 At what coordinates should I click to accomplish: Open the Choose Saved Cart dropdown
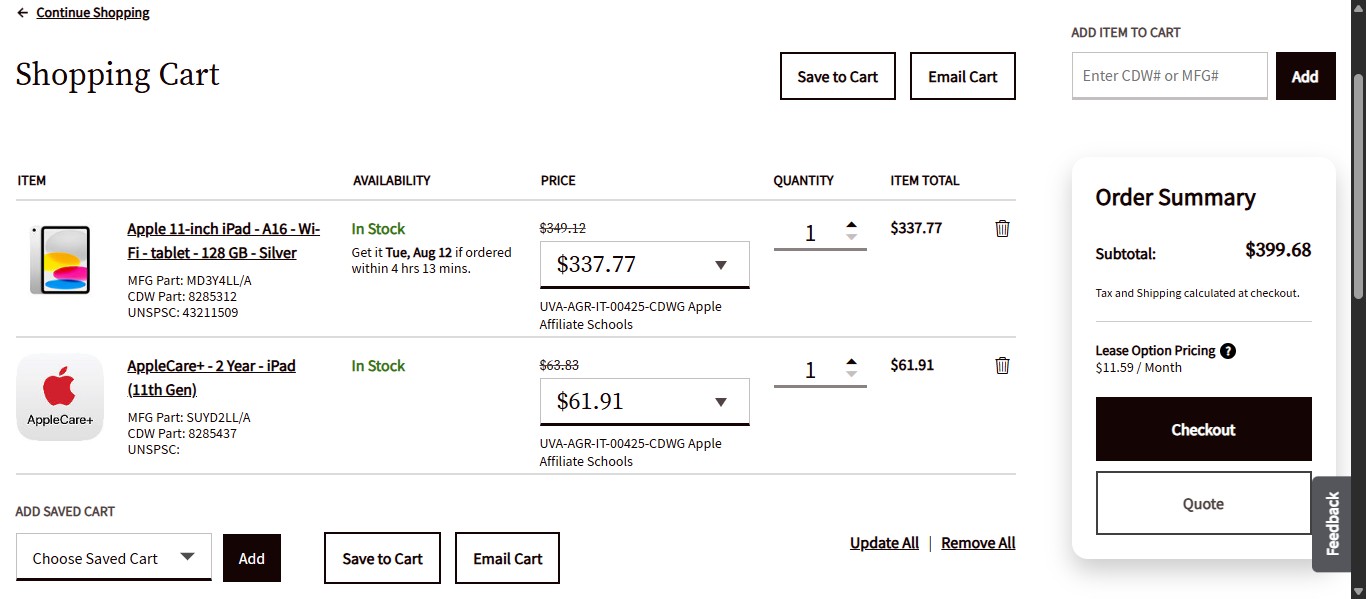pyautogui.click(x=113, y=557)
